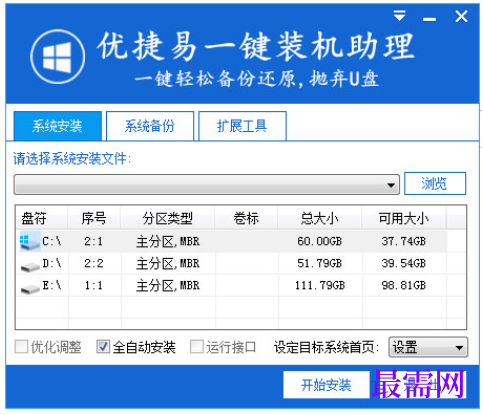
Task: Open the title bar dropdown menu arrow icon
Action: (x=399, y=16)
